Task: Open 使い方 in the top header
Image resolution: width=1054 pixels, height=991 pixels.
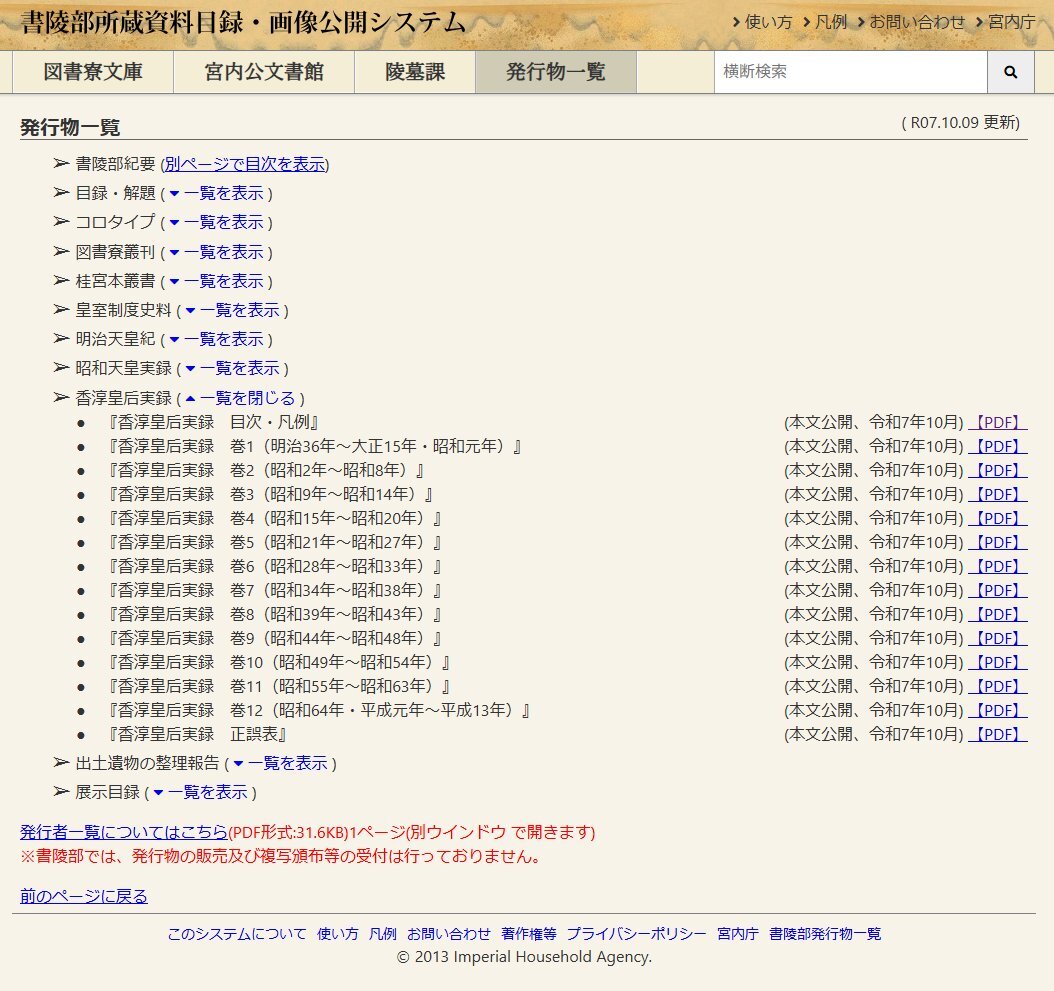Action: tap(762, 22)
